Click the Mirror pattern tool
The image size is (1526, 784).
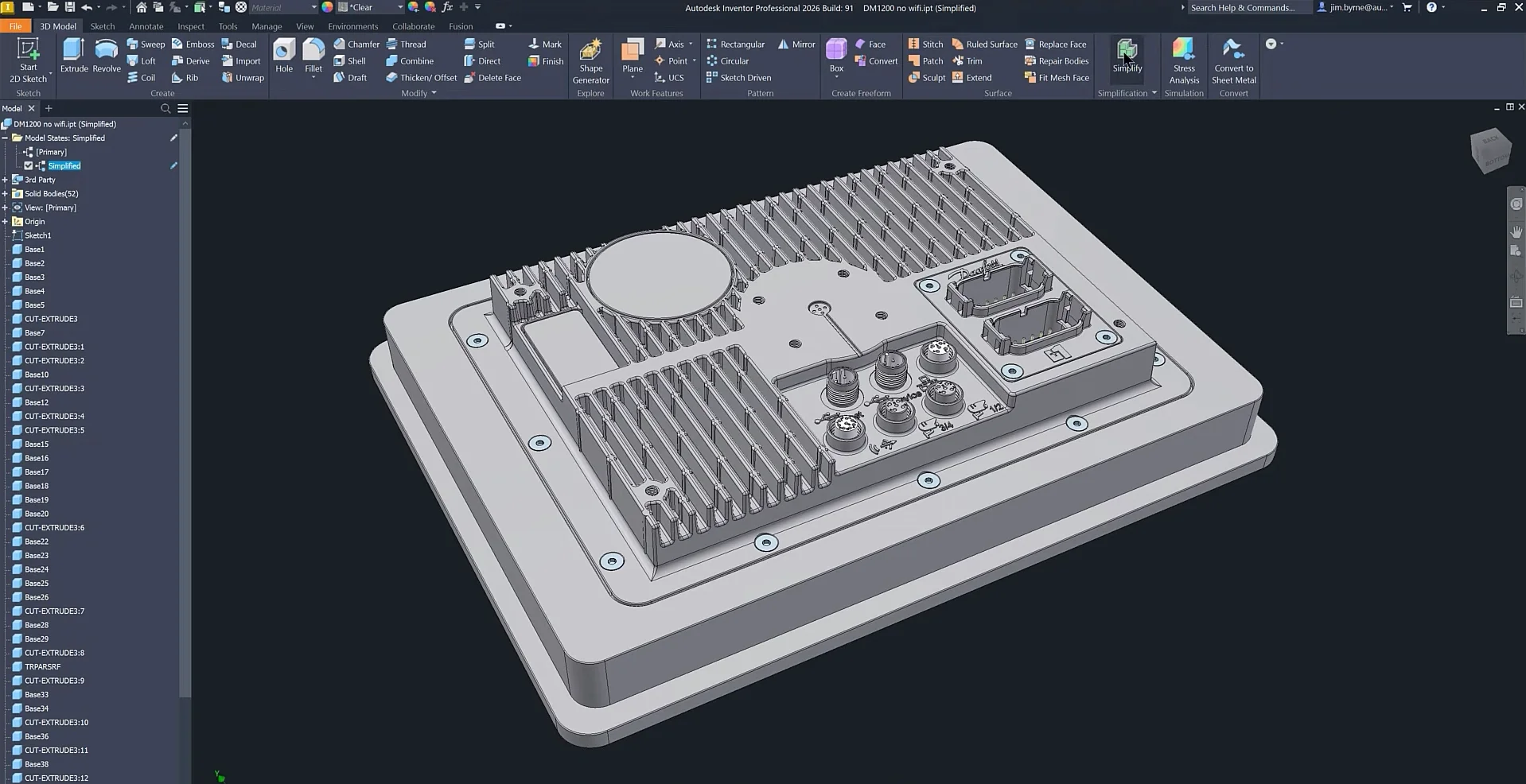(796, 44)
